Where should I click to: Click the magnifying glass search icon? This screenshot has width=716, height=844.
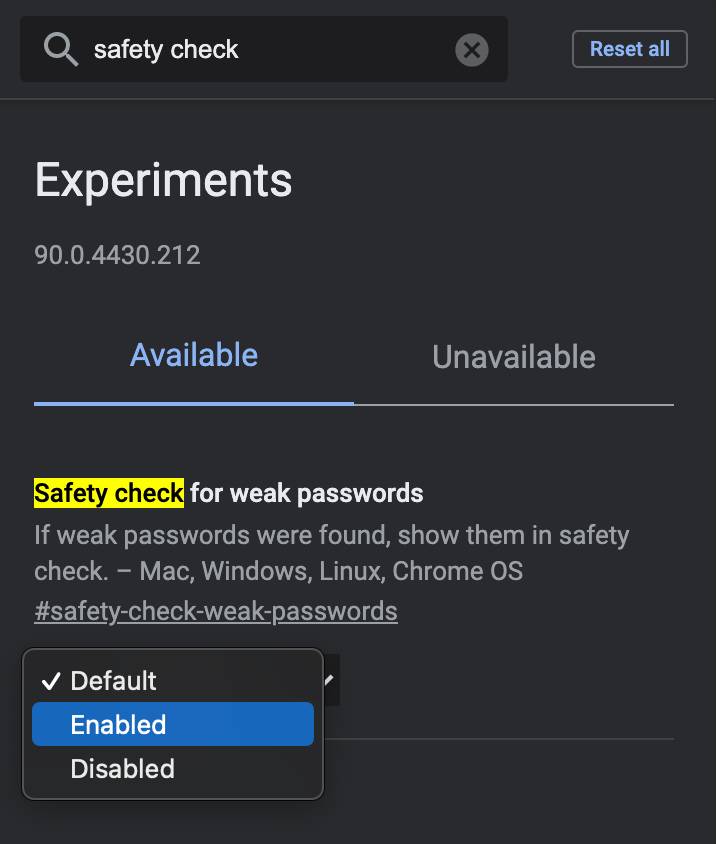[x=61, y=49]
